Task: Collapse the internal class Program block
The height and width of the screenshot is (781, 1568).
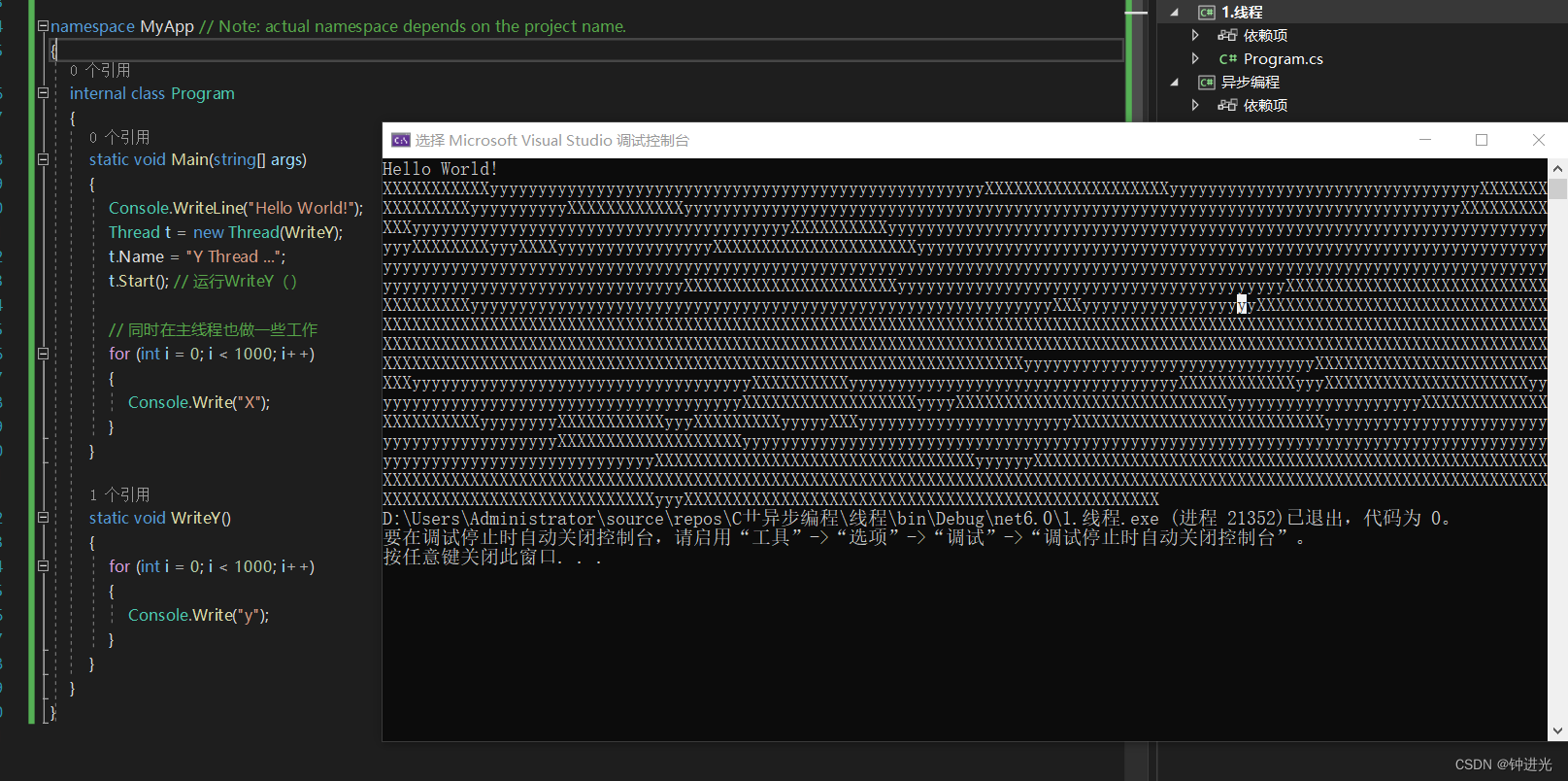Action: (43, 93)
